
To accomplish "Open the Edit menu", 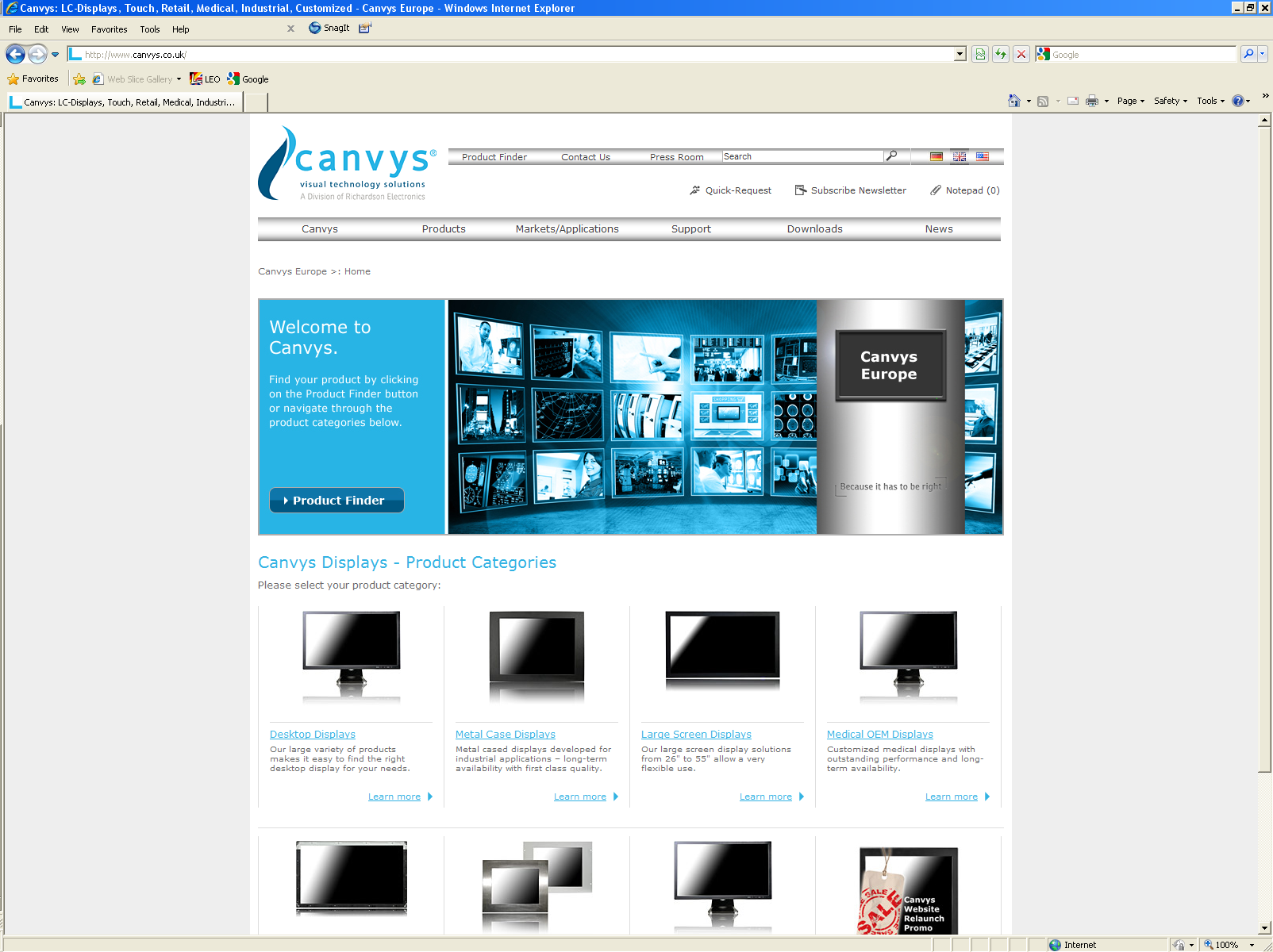I will (41, 29).
